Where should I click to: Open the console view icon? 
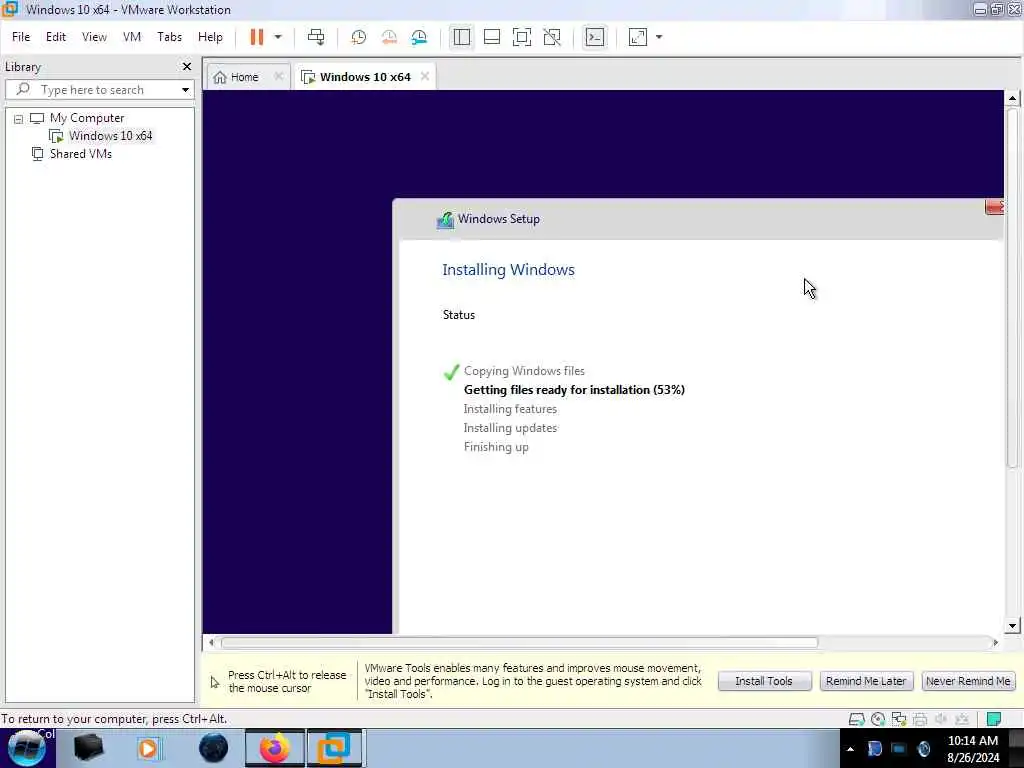point(595,37)
